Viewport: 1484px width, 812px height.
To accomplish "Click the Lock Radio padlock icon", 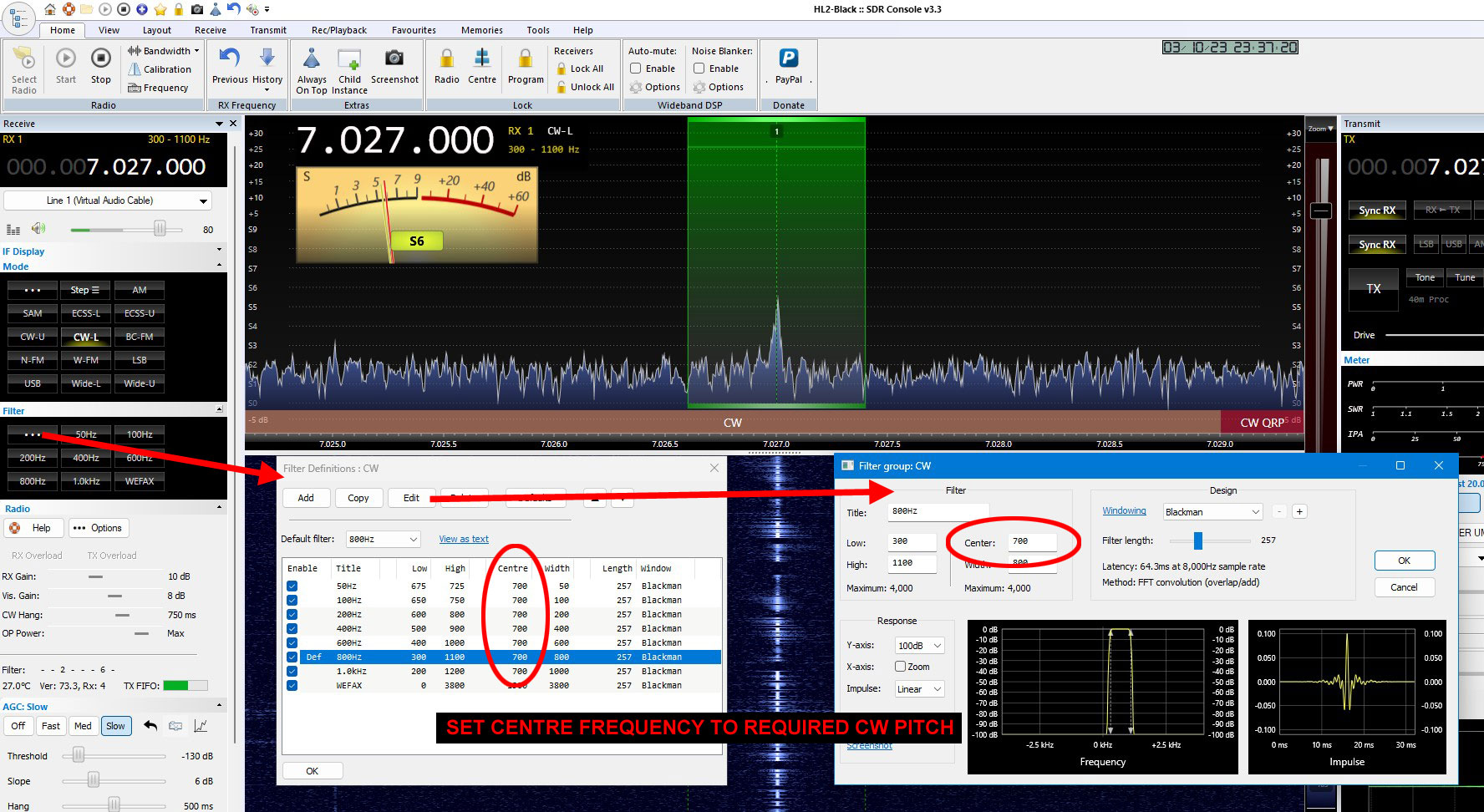I will [446, 59].
